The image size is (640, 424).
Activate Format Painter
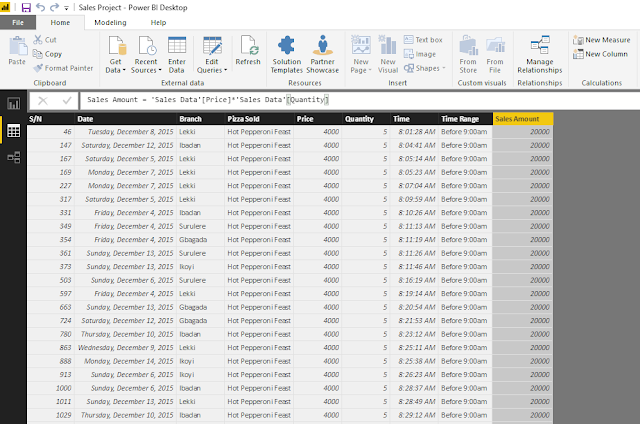tap(63, 68)
